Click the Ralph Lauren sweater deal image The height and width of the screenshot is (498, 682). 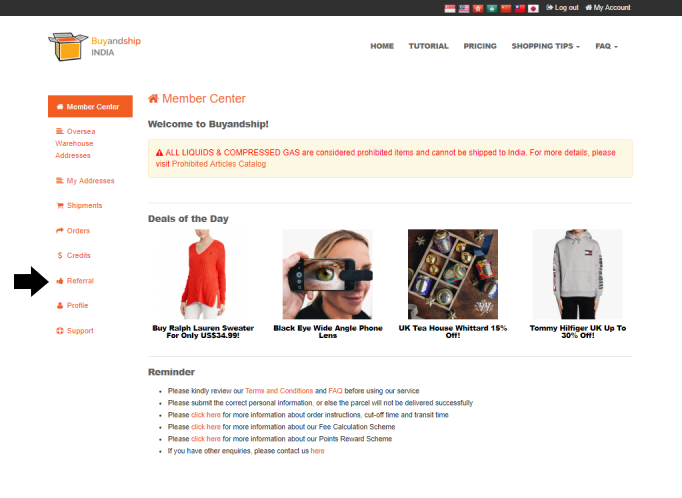(203, 274)
